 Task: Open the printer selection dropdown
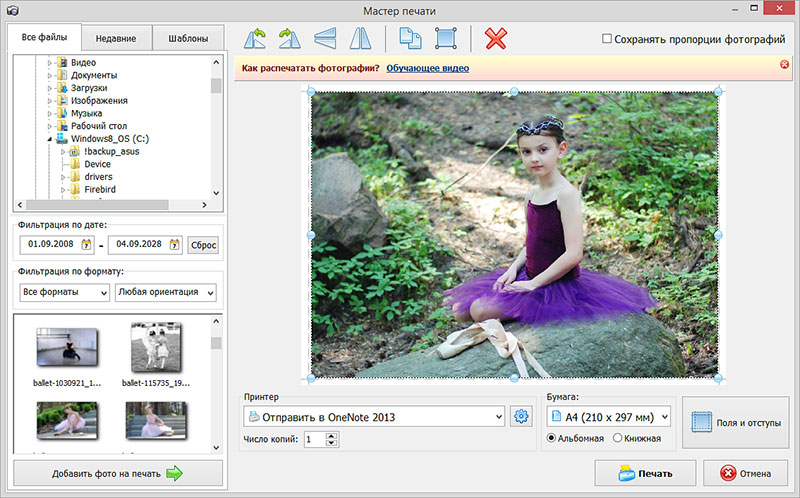point(375,416)
